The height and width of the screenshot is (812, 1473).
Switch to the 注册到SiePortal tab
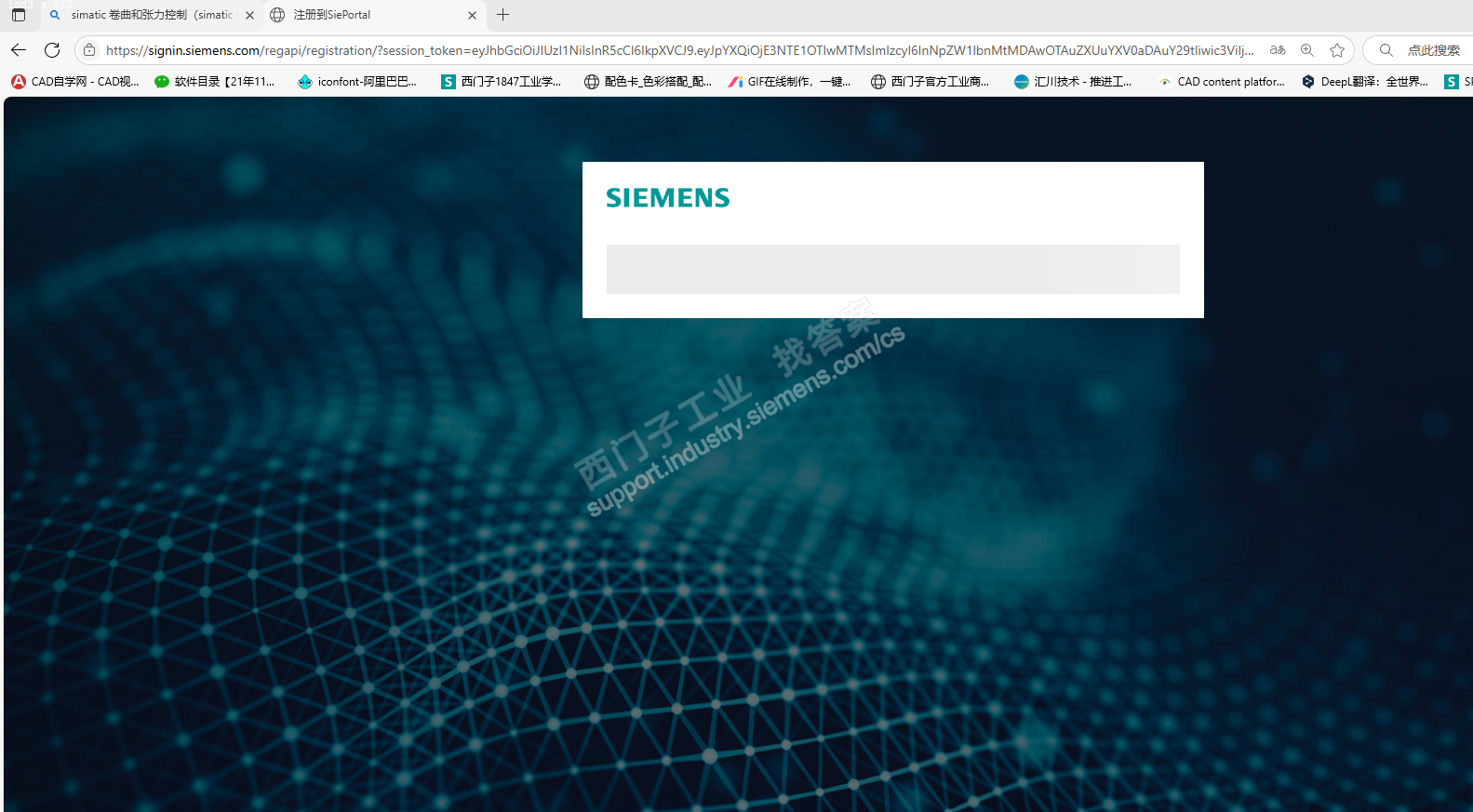(374, 15)
